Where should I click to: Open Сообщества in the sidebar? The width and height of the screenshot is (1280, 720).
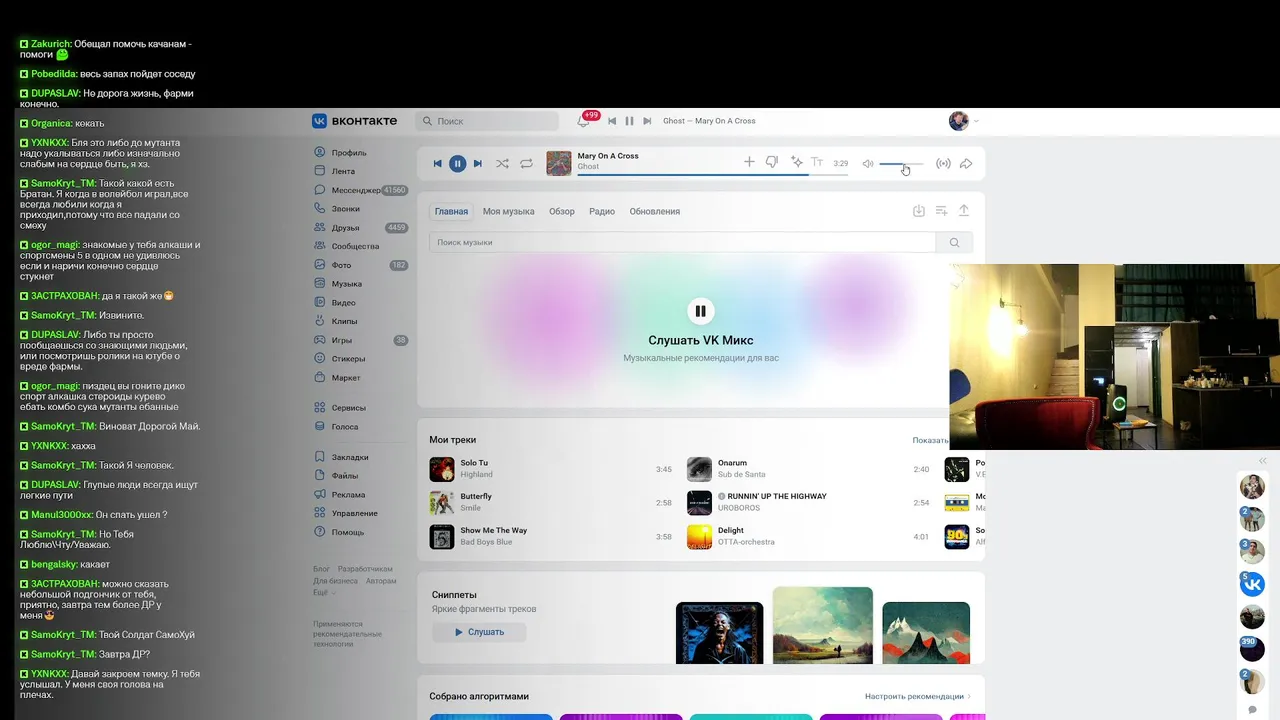(x=355, y=246)
